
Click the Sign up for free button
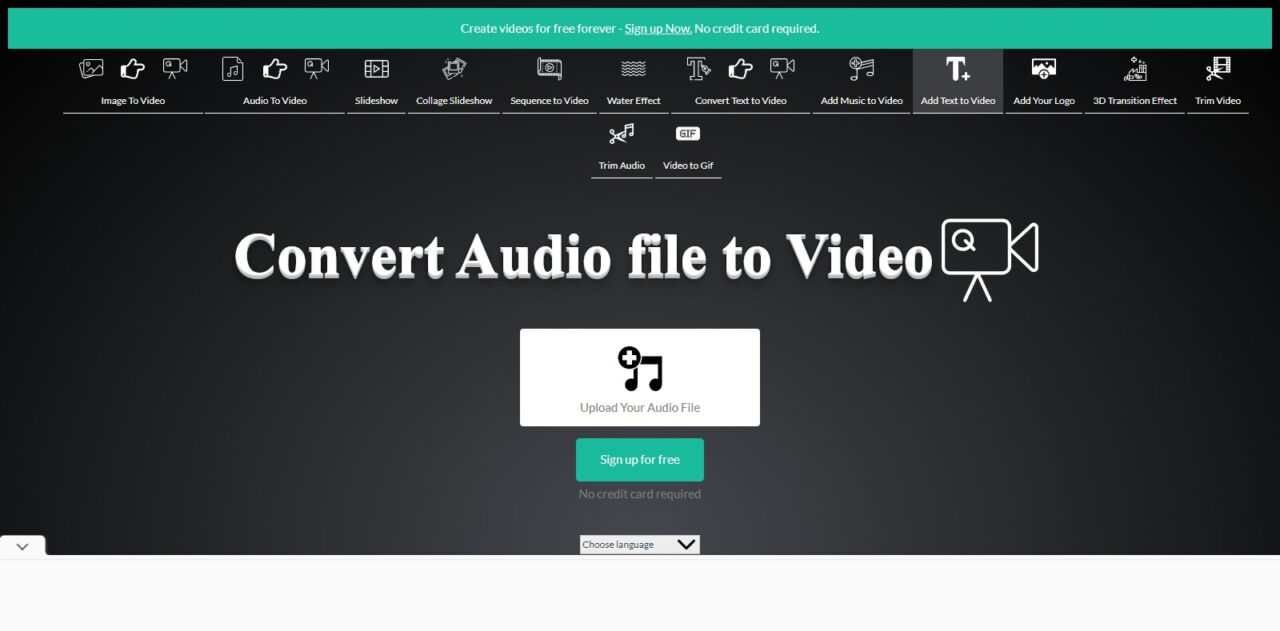click(640, 460)
